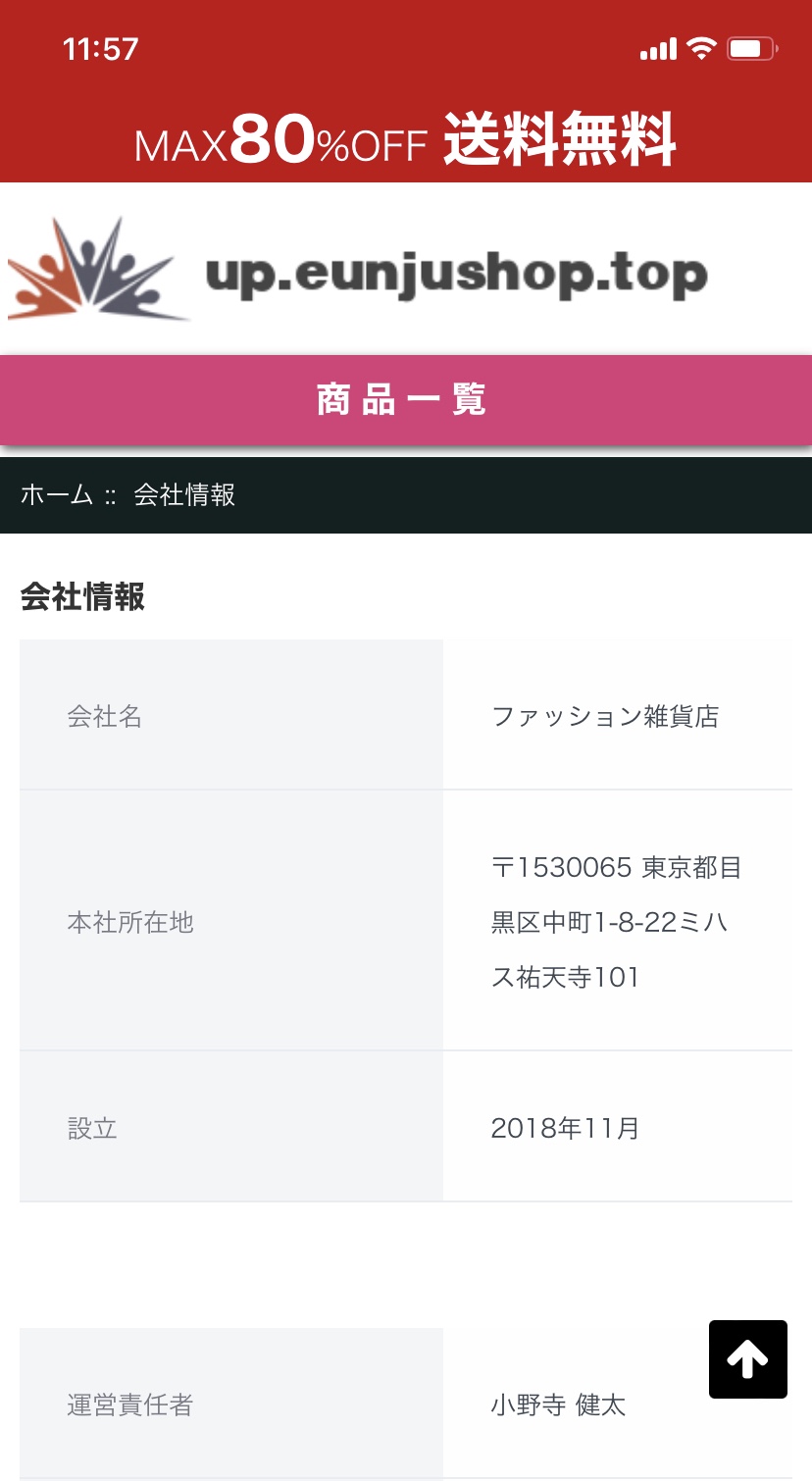Viewport: 812px width, 1481px height.
Task: Tap the 11:57 clock in status bar
Action: tap(100, 49)
